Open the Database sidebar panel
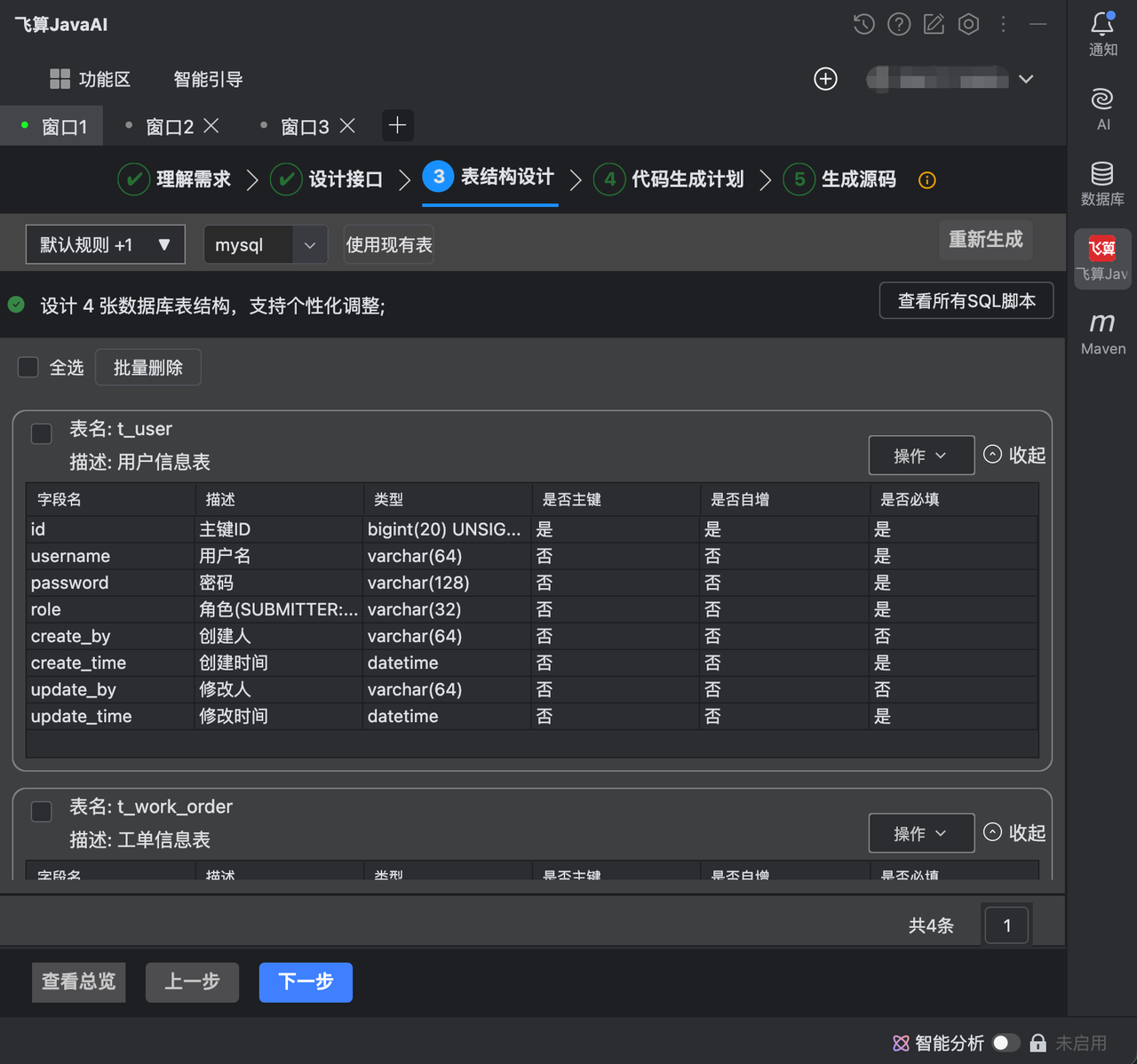Image resolution: width=1137 pixels, height=1064 pixels. (x=1103, y=184)
